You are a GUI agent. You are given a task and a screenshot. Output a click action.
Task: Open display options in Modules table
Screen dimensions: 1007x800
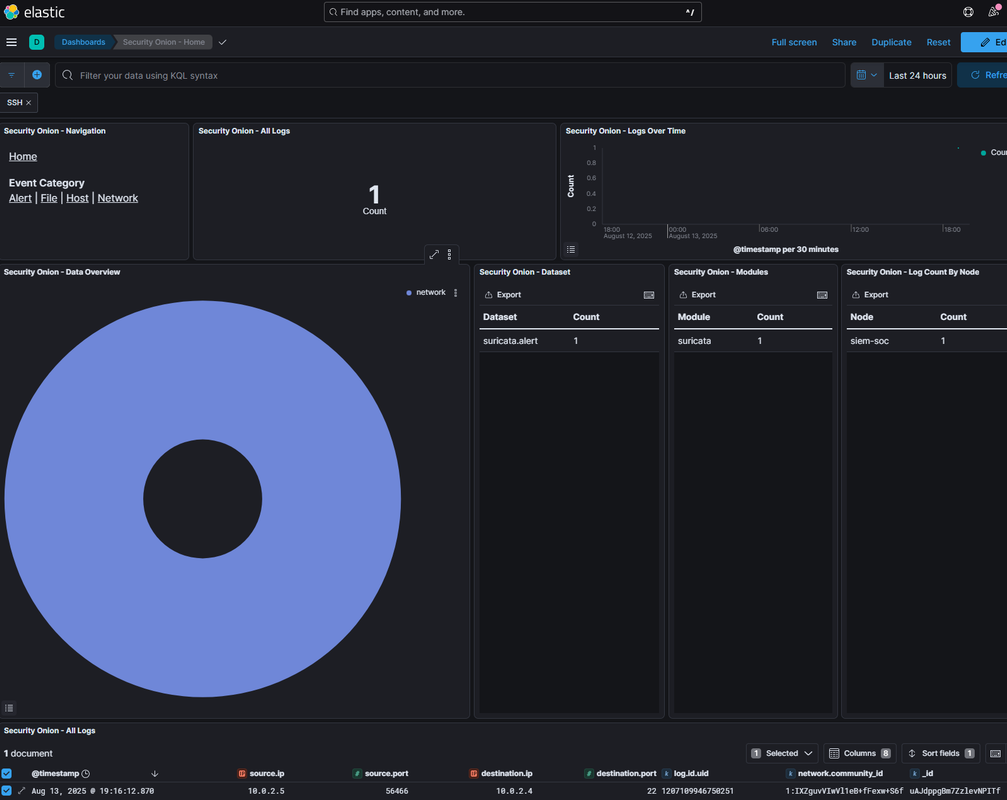pyautogui.click(x=821, y=295)
